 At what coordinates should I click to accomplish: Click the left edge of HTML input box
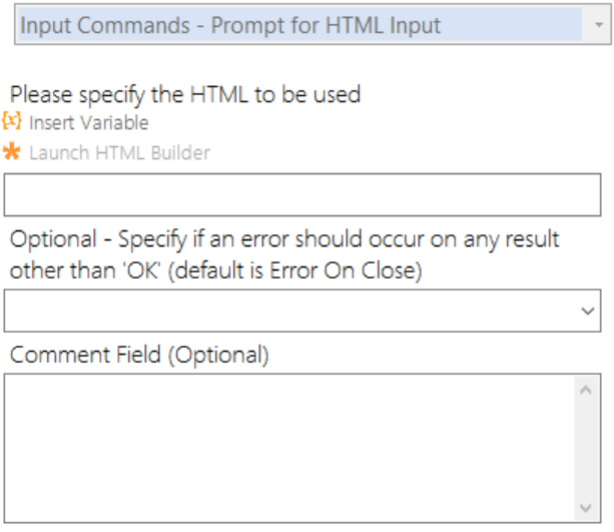[x=12, y=194]
